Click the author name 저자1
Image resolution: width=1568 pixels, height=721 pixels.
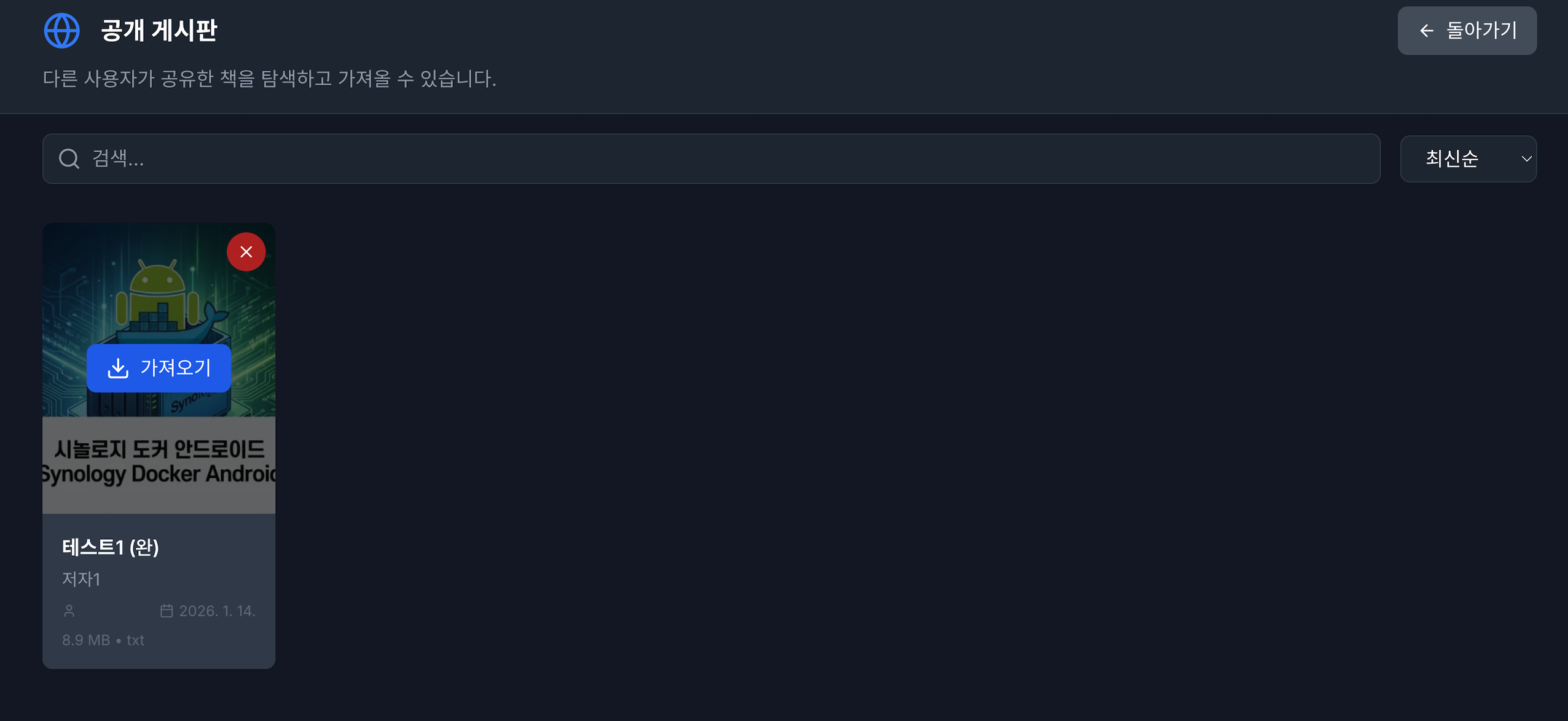pos(81,579)
